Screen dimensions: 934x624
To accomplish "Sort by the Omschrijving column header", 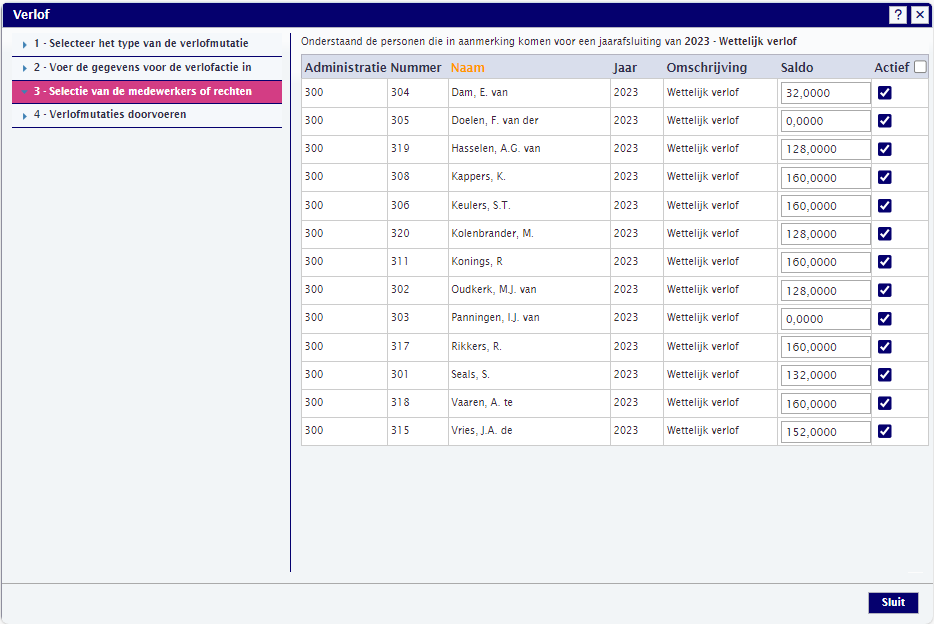I will click(x=706, y=67).
